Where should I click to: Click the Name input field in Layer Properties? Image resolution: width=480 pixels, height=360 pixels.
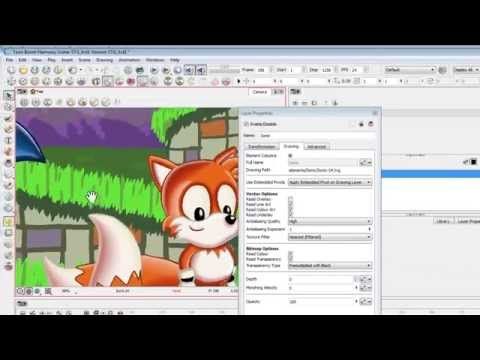pos(317,136)
